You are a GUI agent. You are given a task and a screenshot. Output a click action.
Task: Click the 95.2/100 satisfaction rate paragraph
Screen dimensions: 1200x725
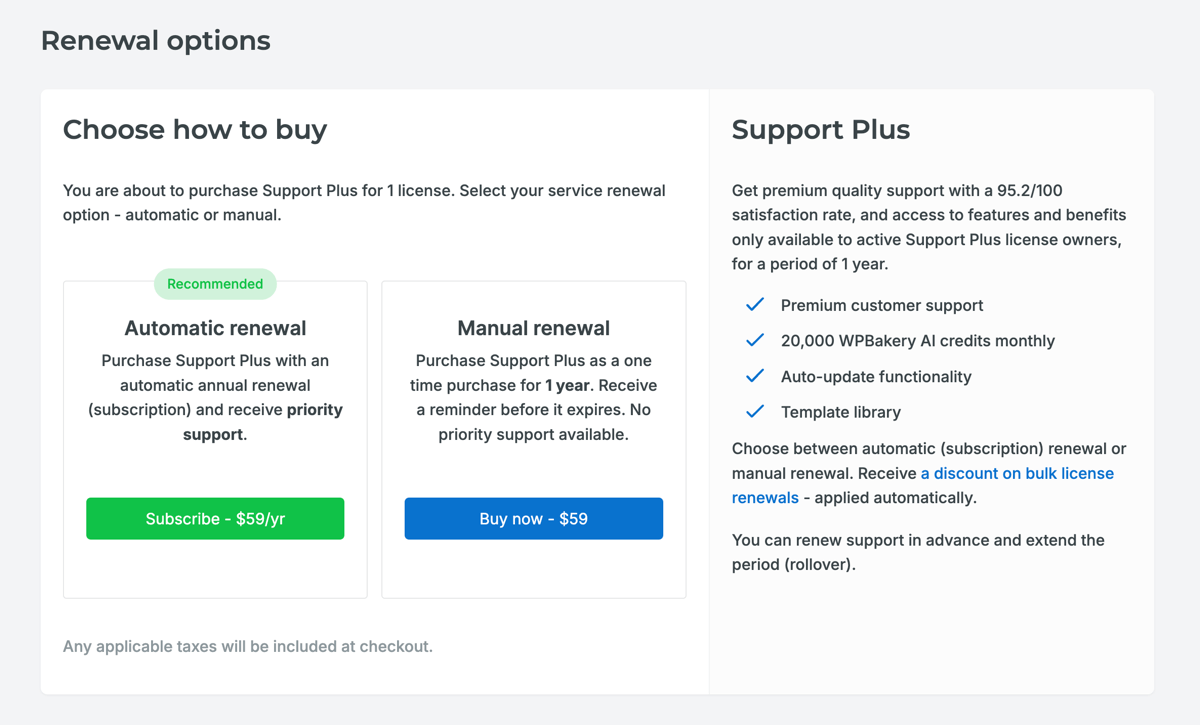[929, 227]
